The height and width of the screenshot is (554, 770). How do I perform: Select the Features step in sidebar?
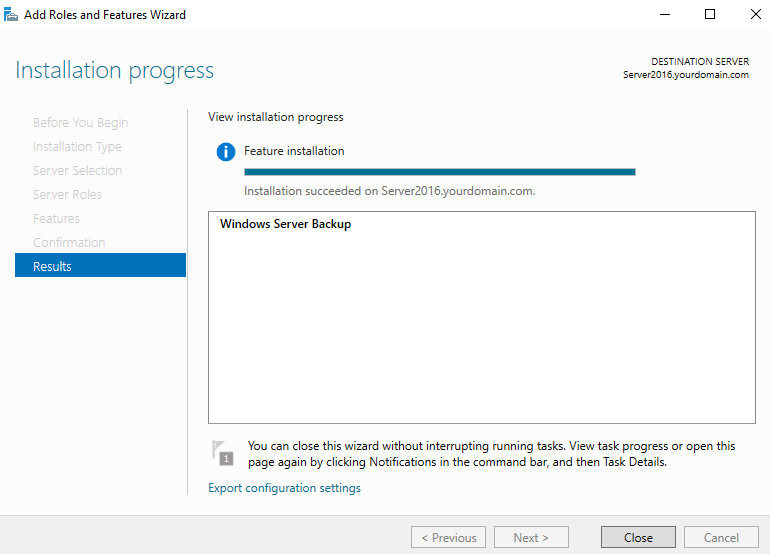[56, 219]
